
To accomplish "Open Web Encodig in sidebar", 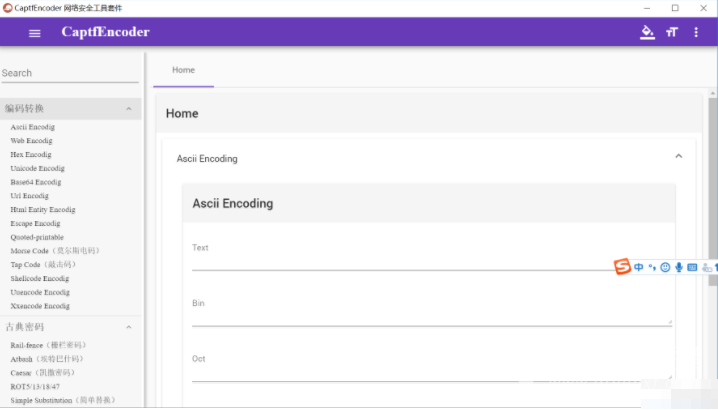I will coord(31,141).
